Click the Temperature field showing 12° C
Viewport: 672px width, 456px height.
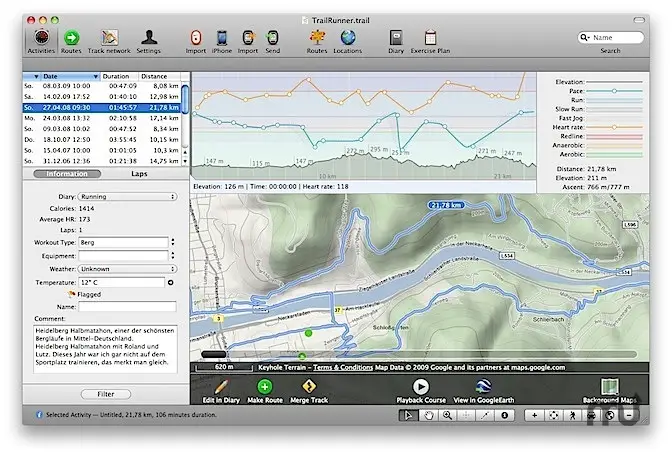(x=122, y=282)
